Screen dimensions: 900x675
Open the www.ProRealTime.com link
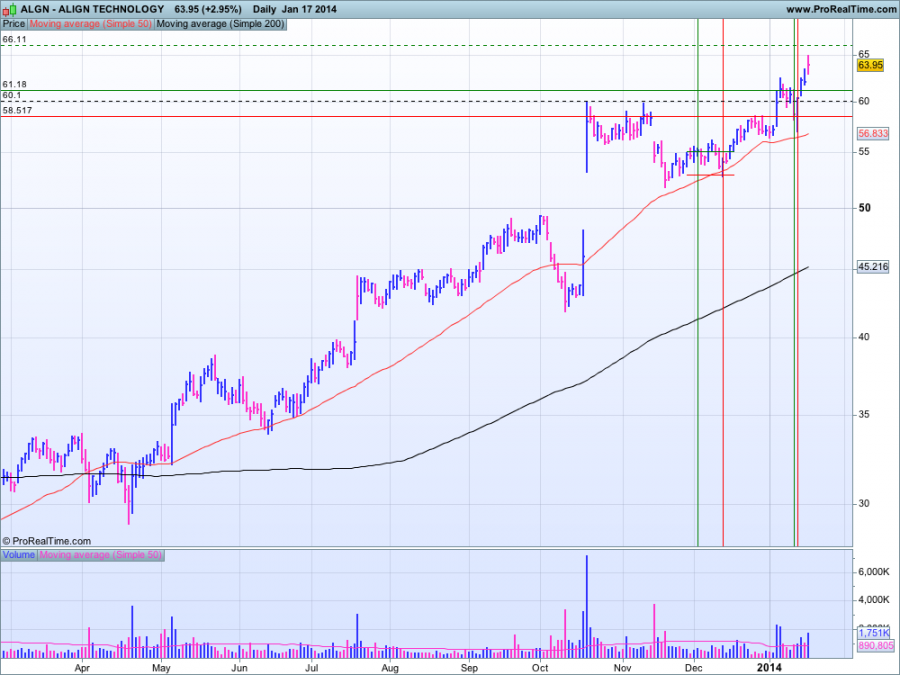(x=841, y=9)
